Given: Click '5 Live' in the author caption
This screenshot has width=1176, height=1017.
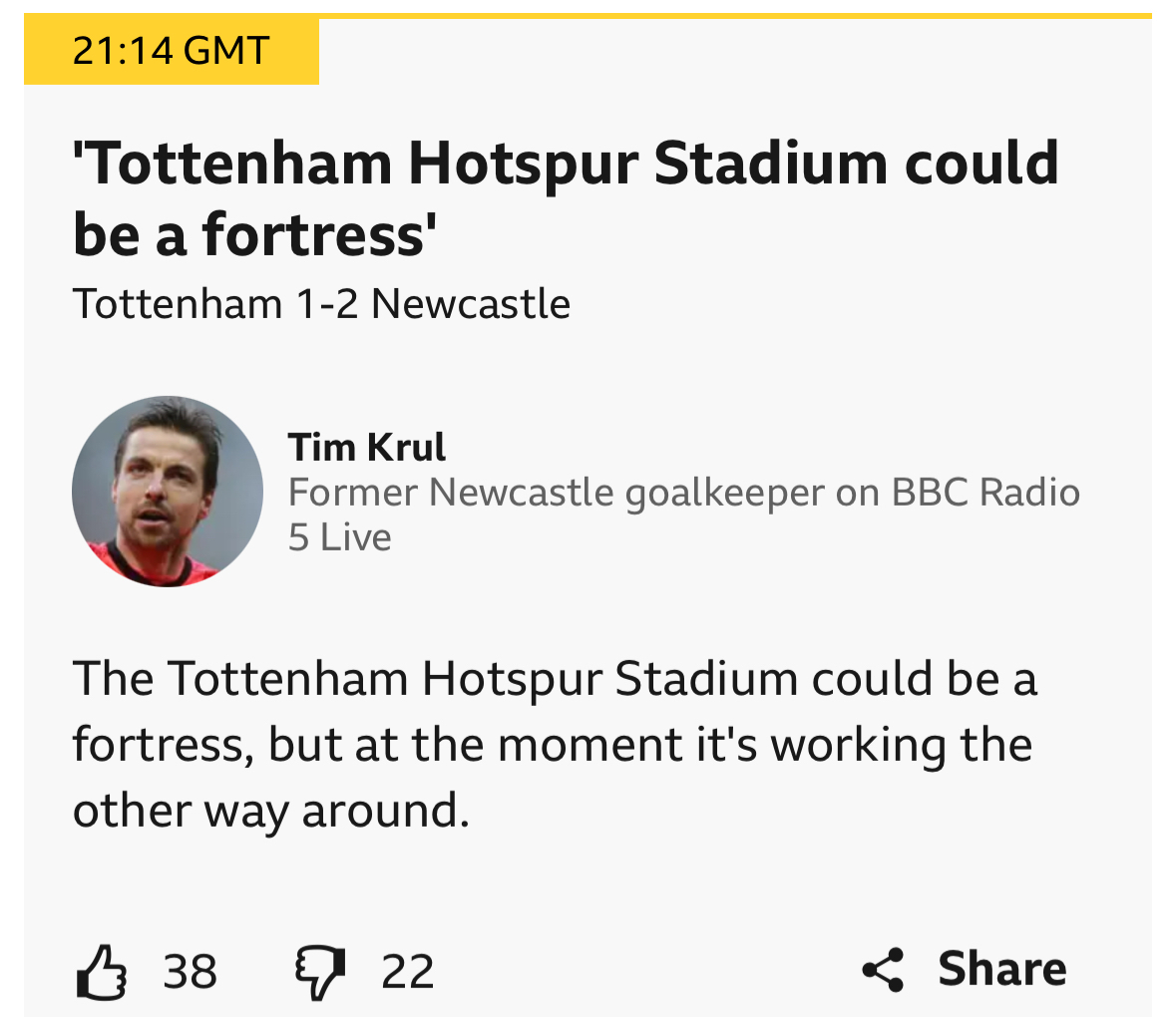Looking at the screenshot, I should (x=339, y=537).
